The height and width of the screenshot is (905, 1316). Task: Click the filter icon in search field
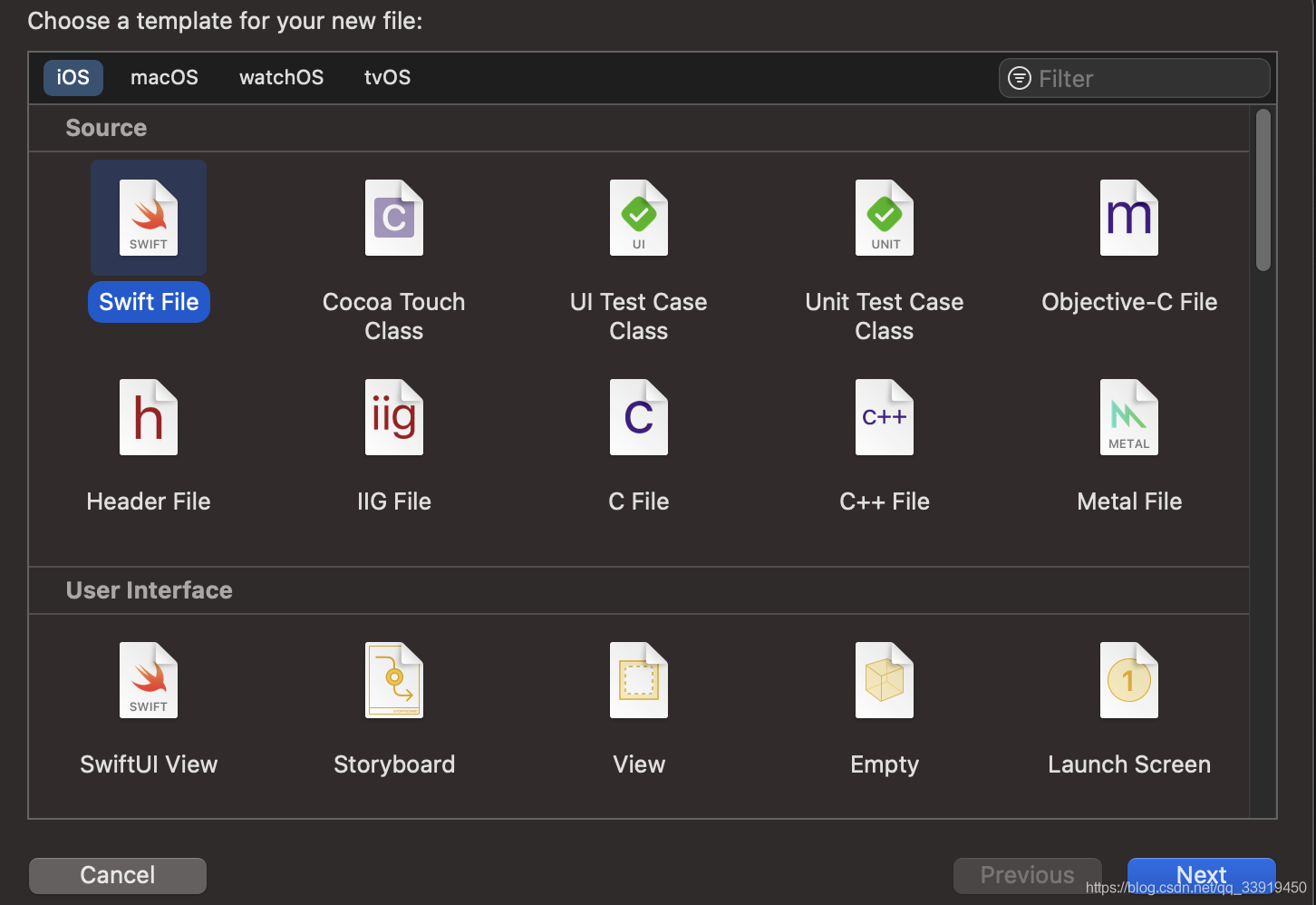click(x=1020, y=78)
